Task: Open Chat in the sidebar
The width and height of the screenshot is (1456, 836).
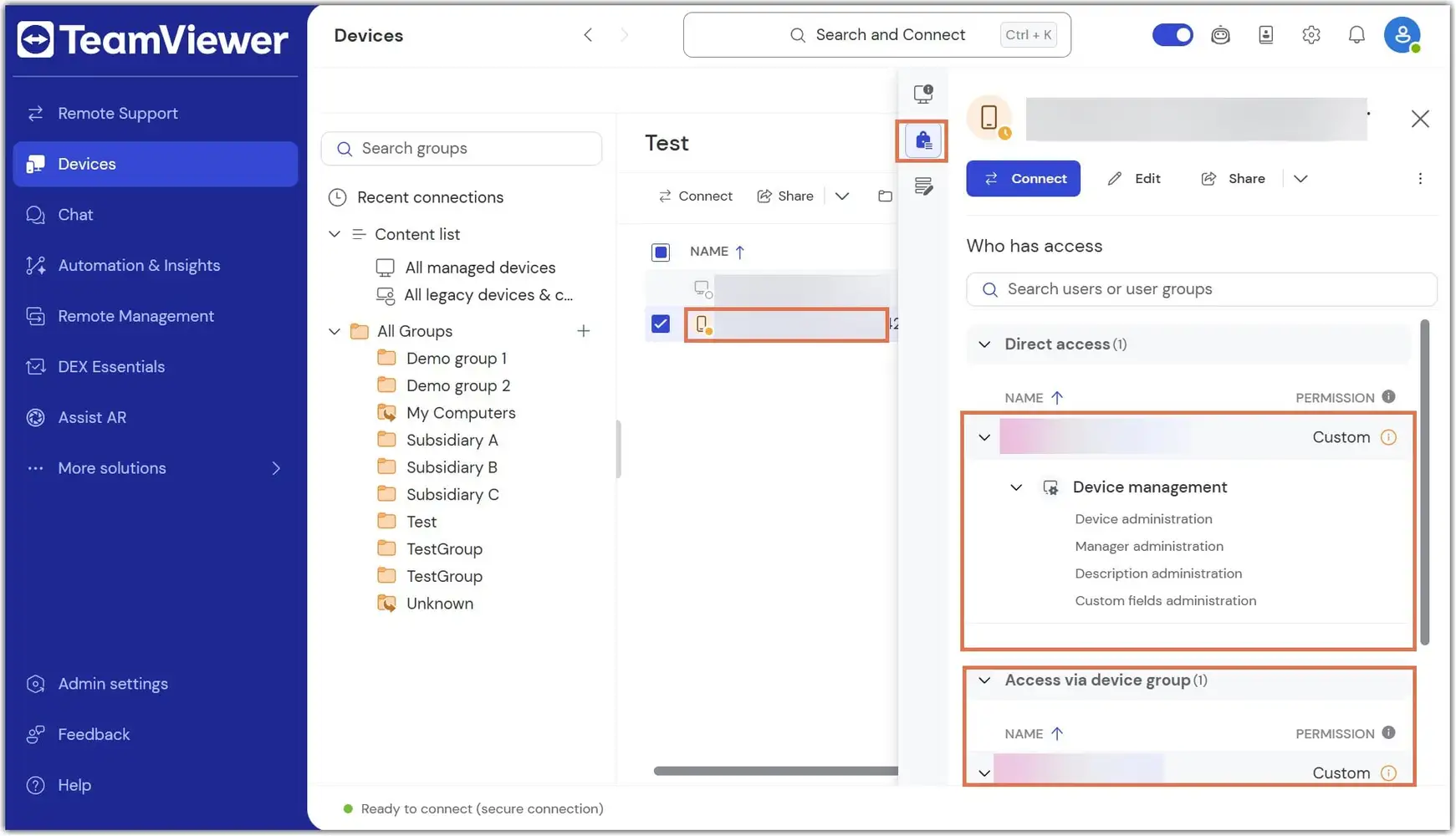Action: tap(155, 215)
